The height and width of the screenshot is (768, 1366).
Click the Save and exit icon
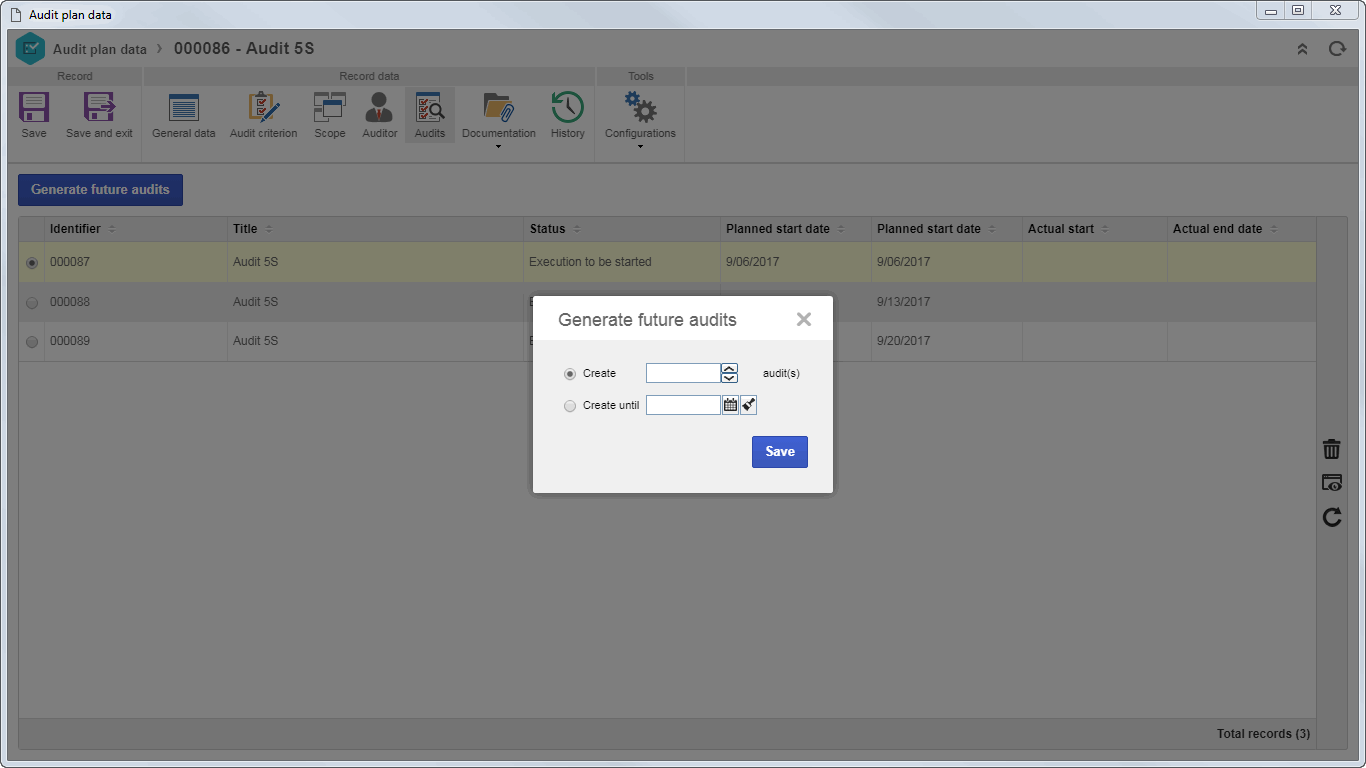point(99,108)
